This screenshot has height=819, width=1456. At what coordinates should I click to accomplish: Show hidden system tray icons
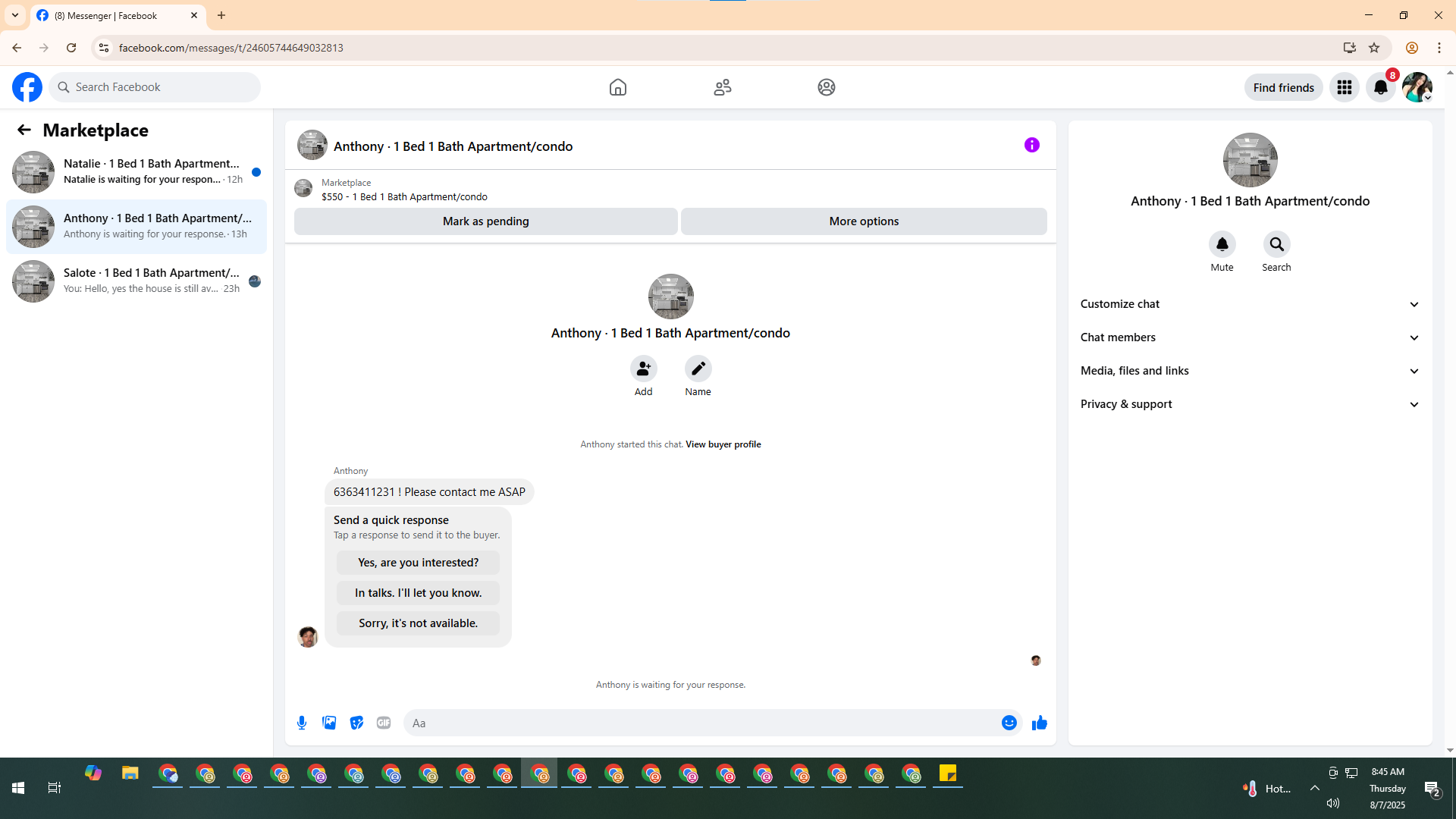[1315, 788]
